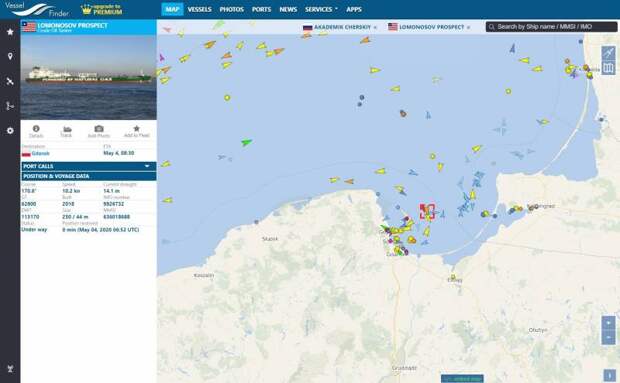The image size is (620, 383).
Task: Open the PORTS menu item
Action: pyautogui.click(x=261, y=9)
